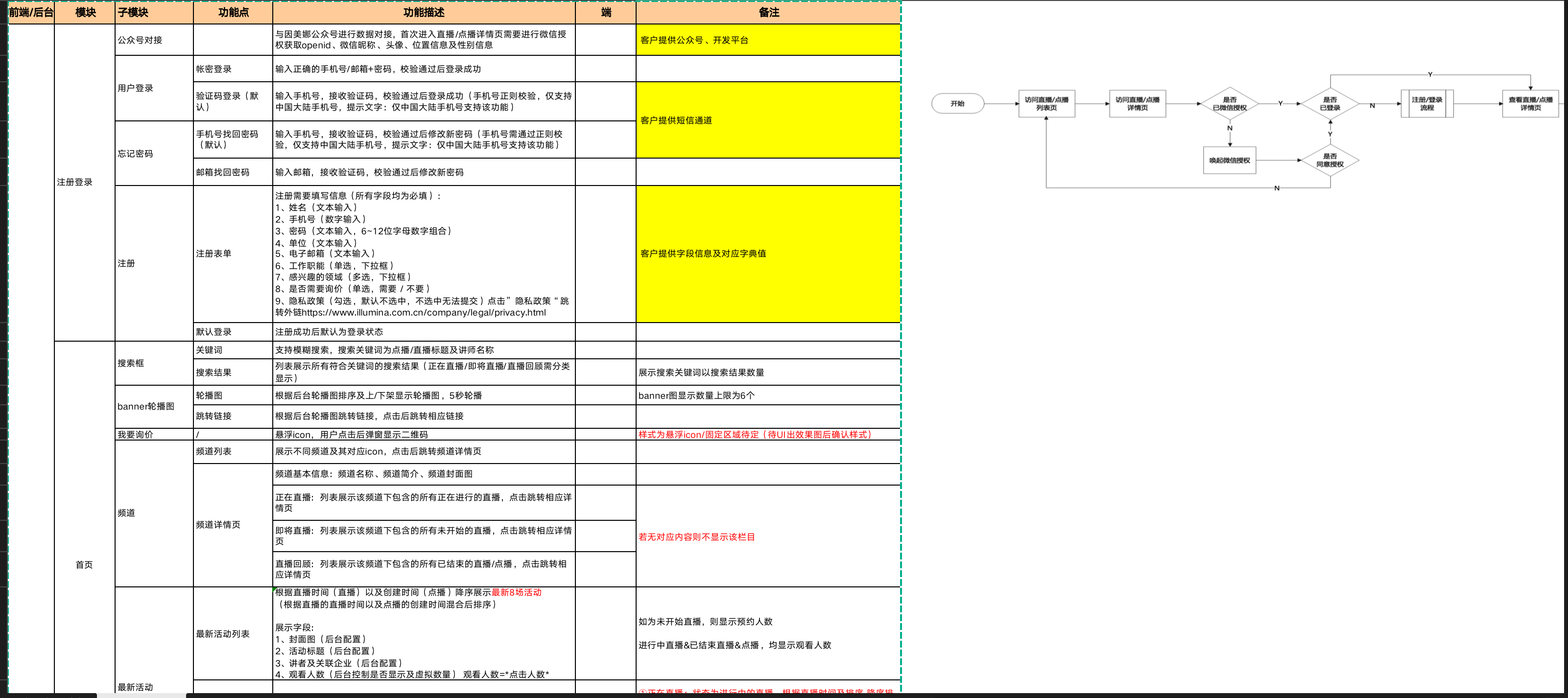Click the 支持模糊搜索 description cell
This screenshot has height=698, width=1568.
point(424,350)
